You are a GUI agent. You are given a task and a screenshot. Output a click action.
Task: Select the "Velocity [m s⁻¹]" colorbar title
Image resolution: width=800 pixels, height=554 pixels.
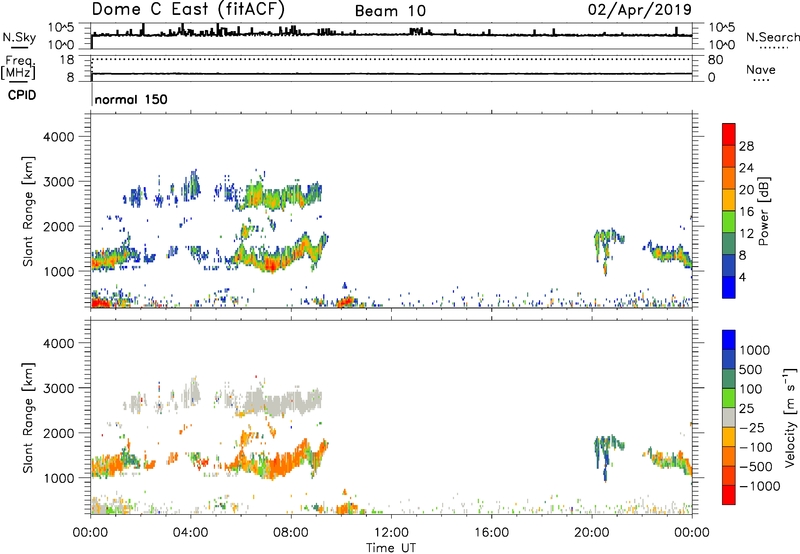(x=790, y=417)
